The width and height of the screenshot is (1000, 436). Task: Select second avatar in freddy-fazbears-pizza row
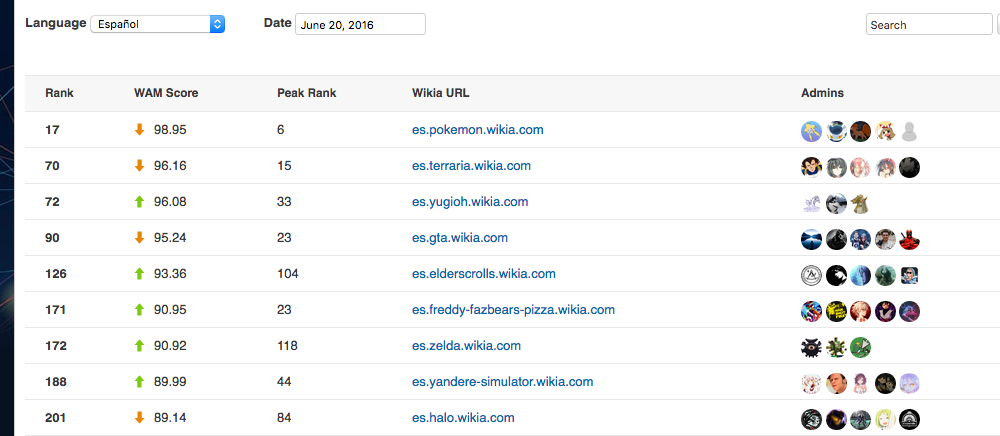point(836,311)
